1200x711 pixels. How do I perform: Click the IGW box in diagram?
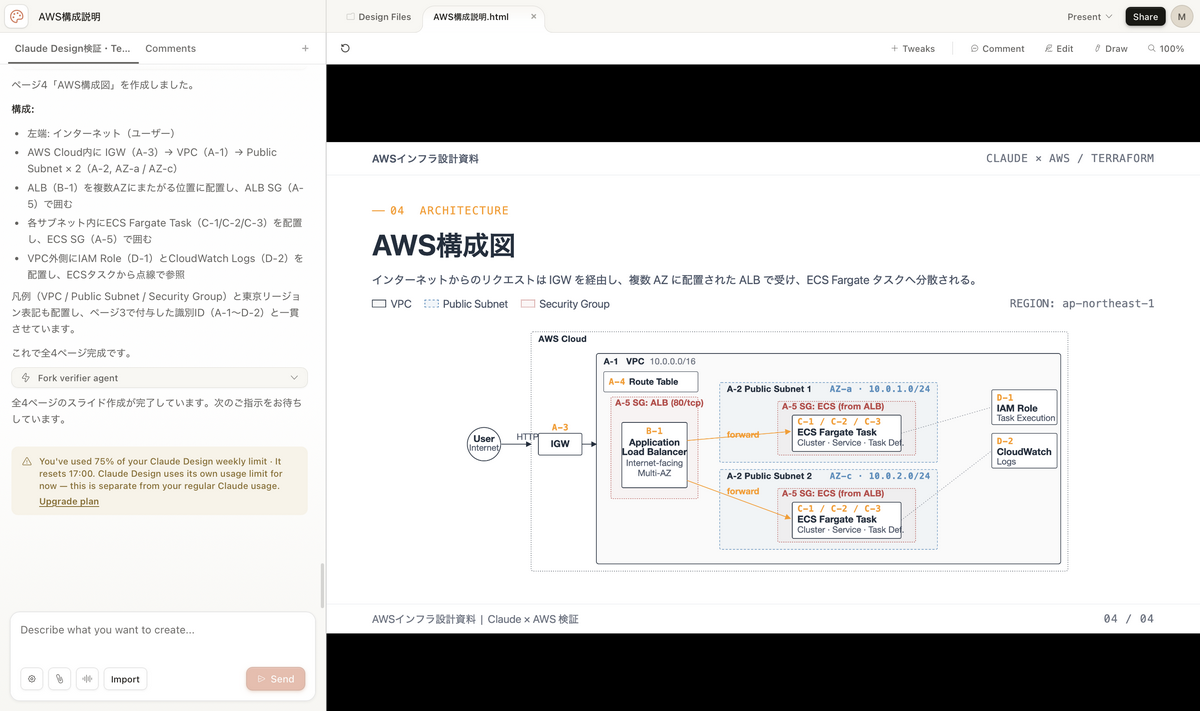(560, 444)
